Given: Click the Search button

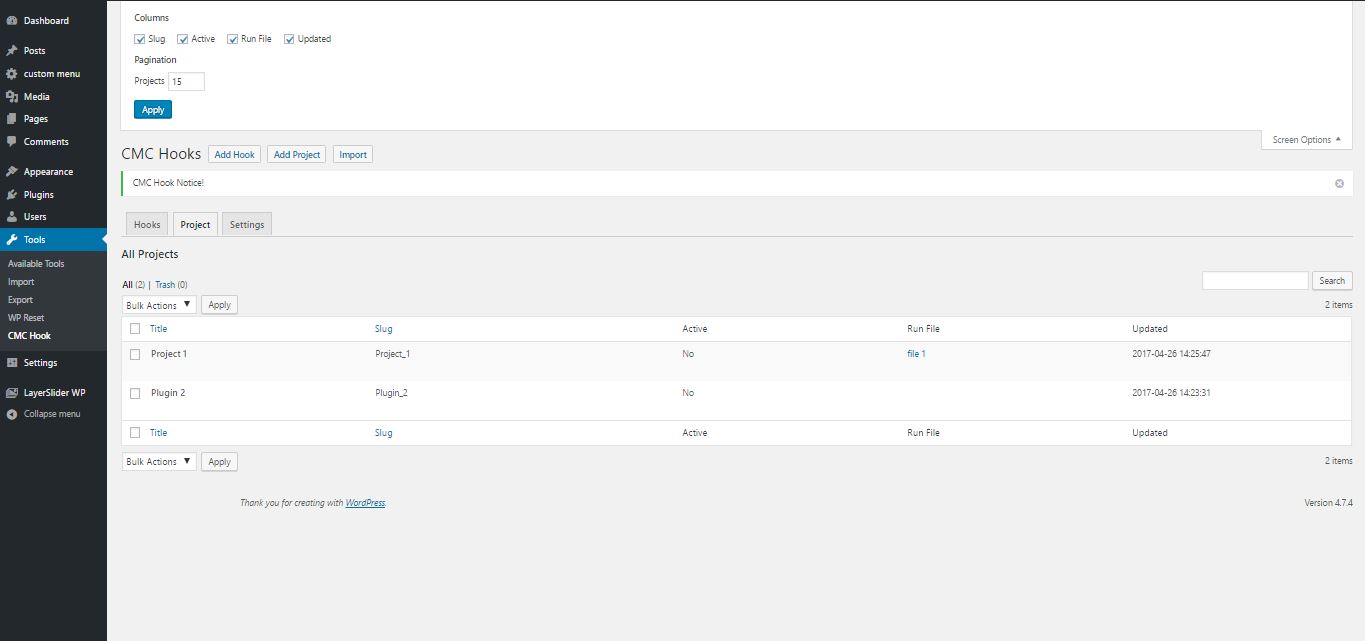Looking at the screenshot, I should (x=1332, y=281).
